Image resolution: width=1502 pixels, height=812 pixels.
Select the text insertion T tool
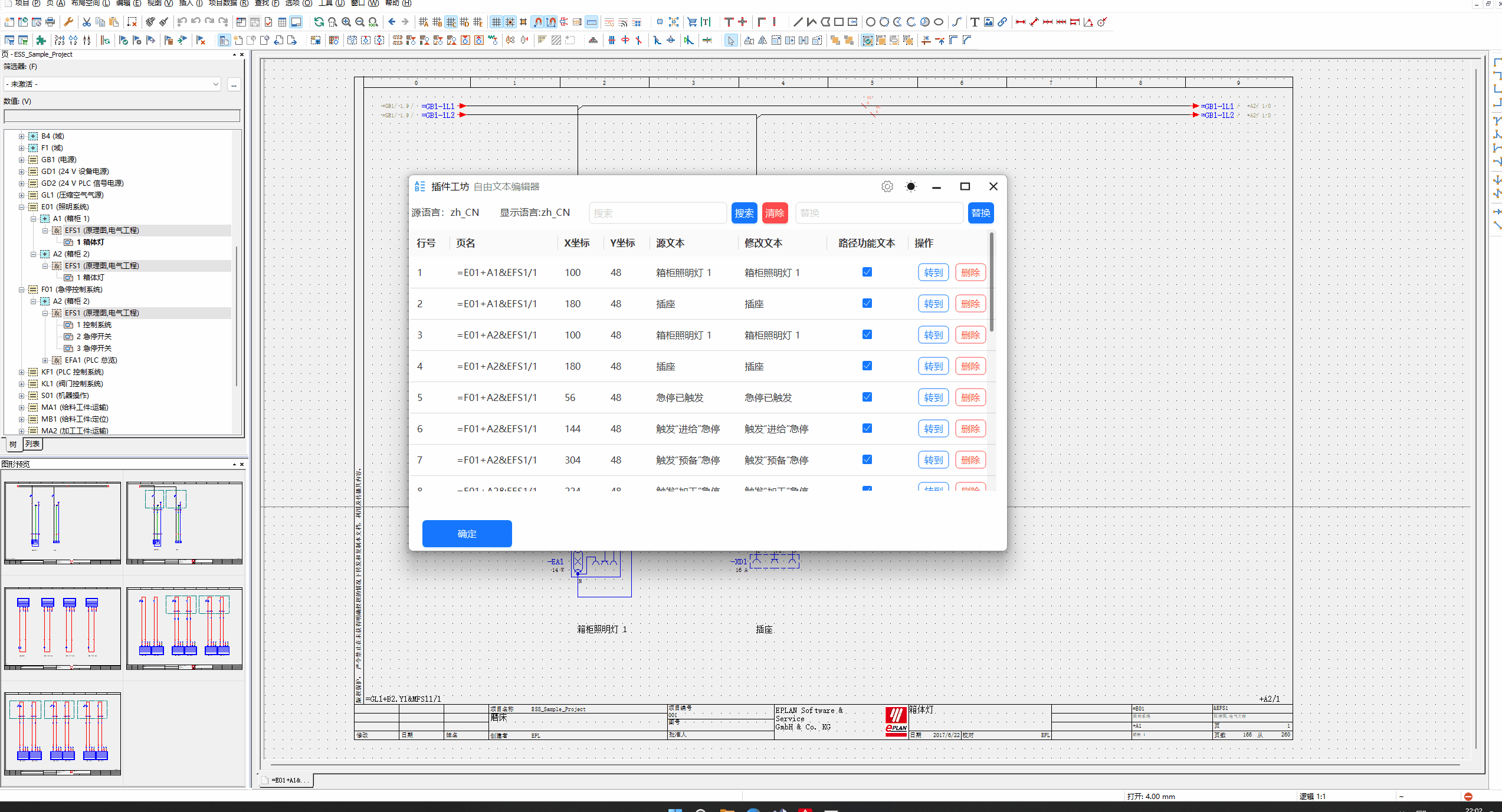[975, 22]
